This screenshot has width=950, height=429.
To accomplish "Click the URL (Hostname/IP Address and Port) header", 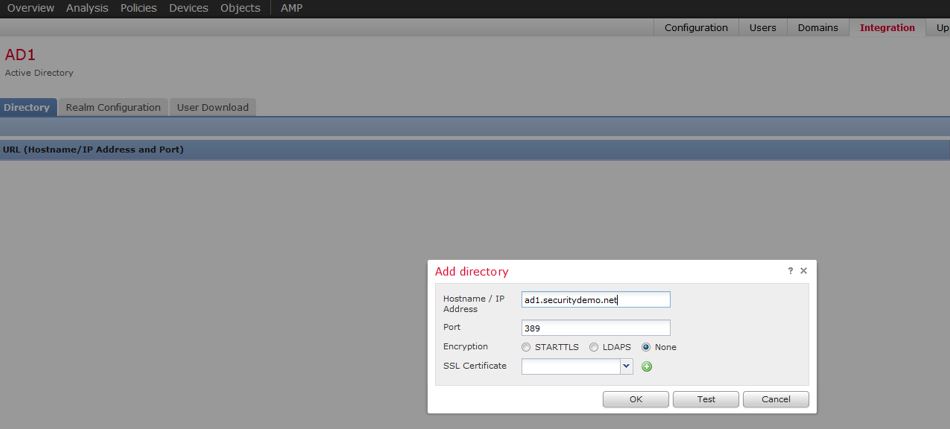I will pyautogui.click(x=93, y=149).
